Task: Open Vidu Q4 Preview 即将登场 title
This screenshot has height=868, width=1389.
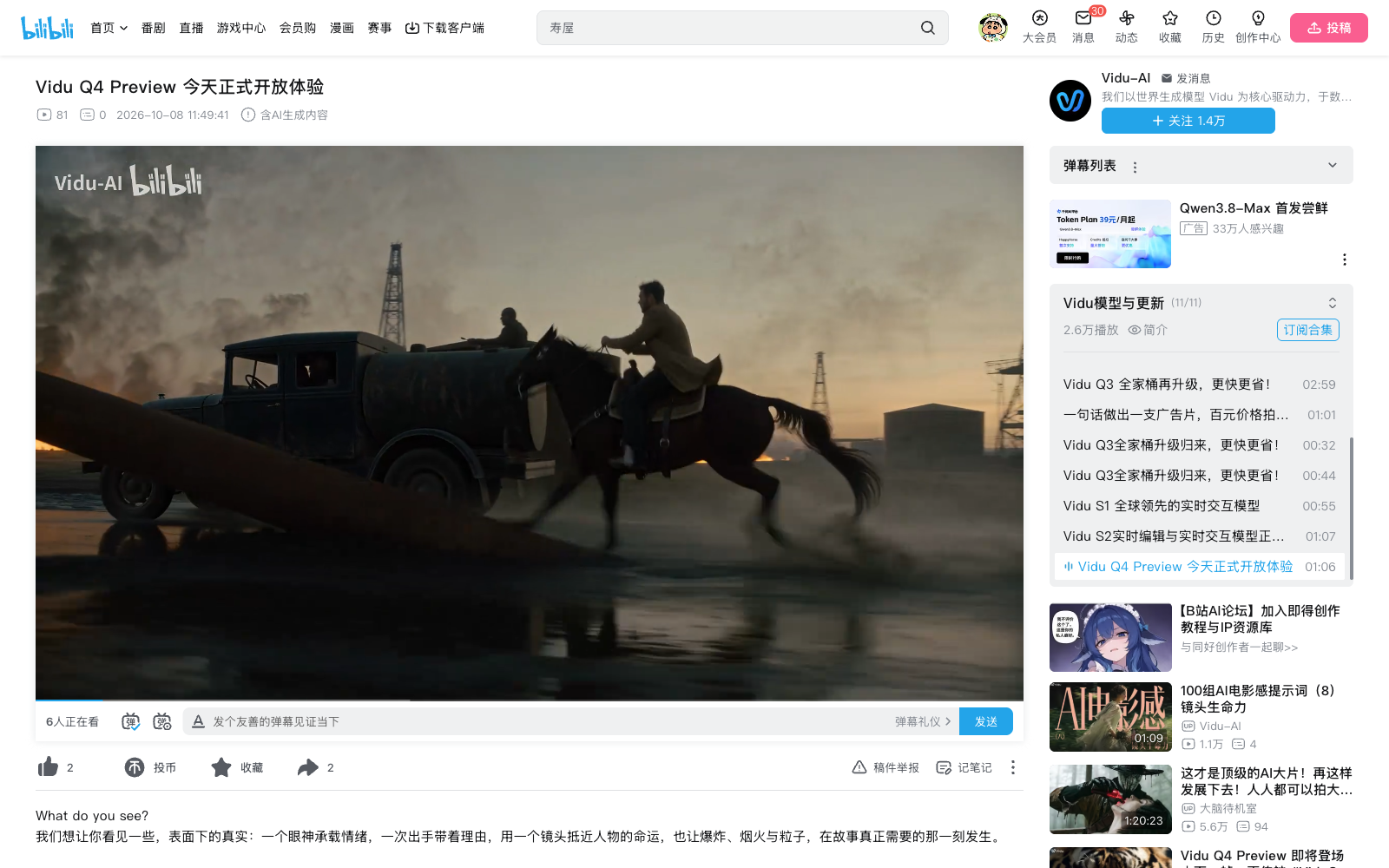Action: point(1262,856)
